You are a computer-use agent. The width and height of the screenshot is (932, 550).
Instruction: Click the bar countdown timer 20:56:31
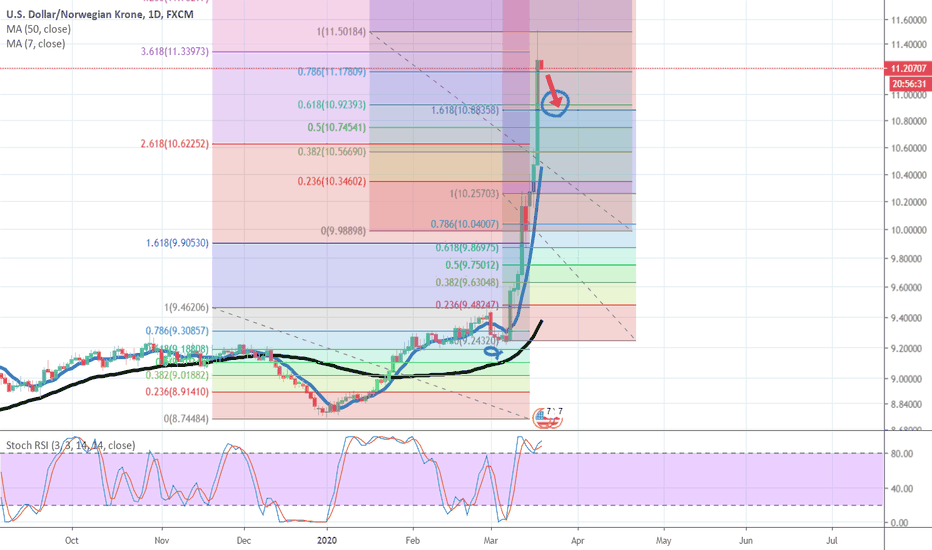[908, 84]
